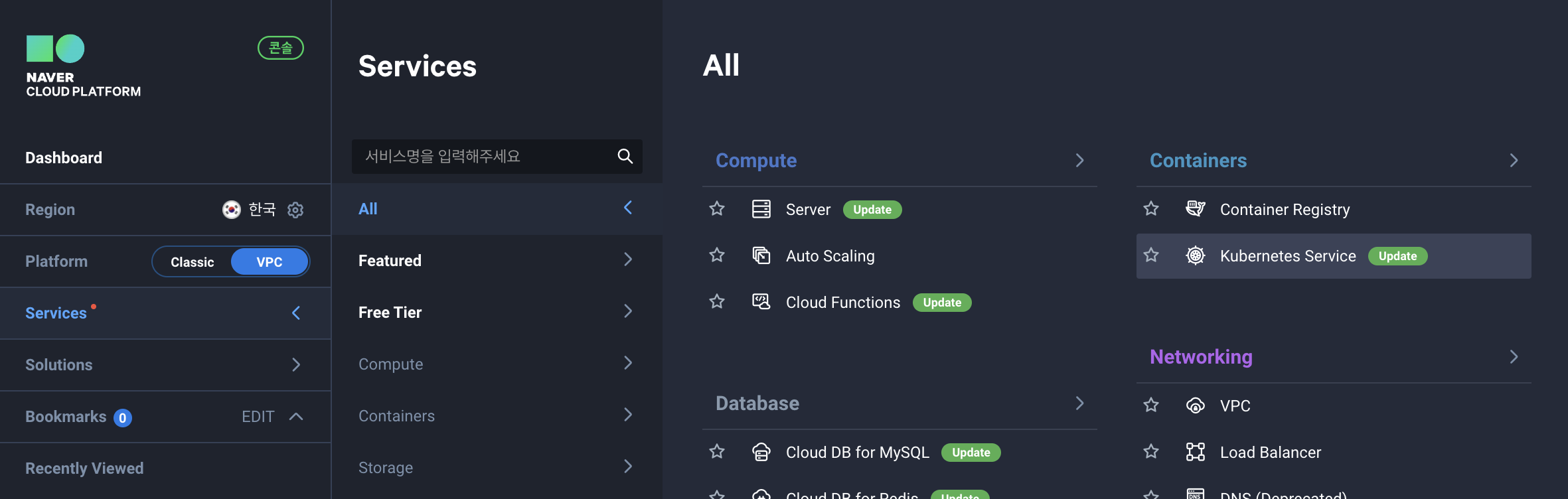Open Containers section header arrow
Viewport: 1568px width, 499px height.
click(x=1514, y=161)
